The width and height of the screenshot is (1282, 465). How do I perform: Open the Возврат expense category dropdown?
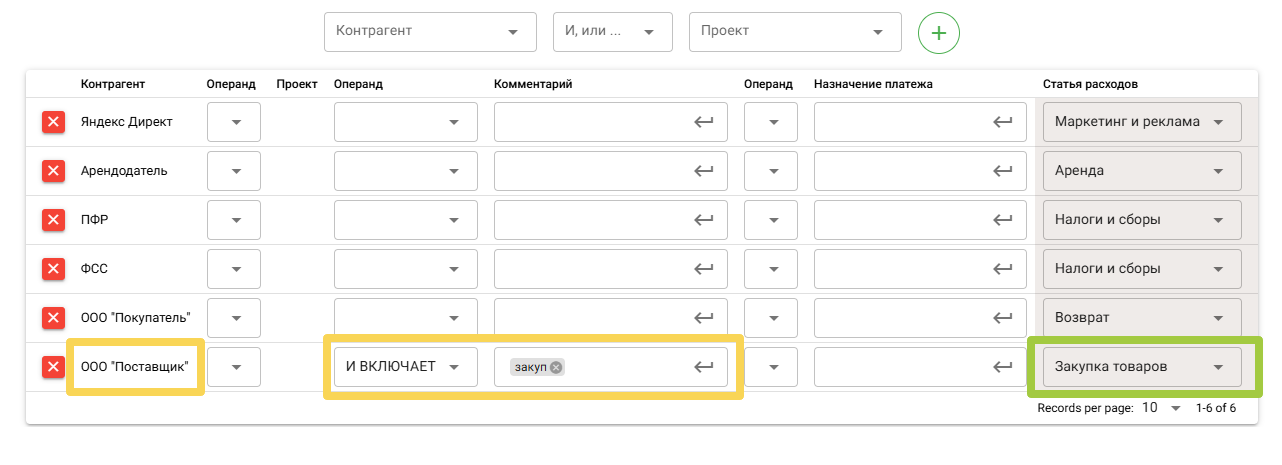click(1142, 318)
